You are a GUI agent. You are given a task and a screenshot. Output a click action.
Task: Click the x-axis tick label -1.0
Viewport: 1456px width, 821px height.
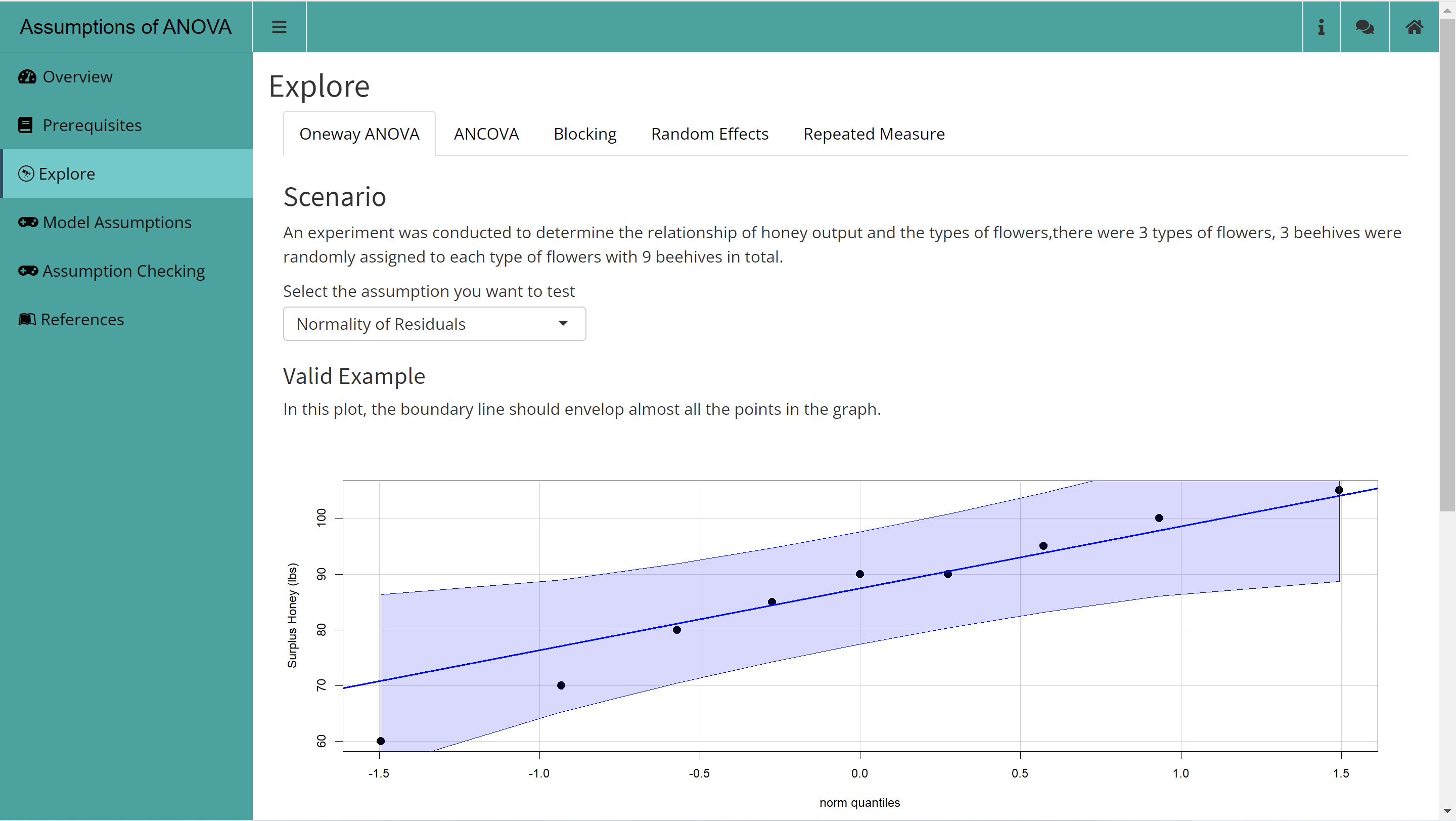pyautogui.click(x=538, y=773)
